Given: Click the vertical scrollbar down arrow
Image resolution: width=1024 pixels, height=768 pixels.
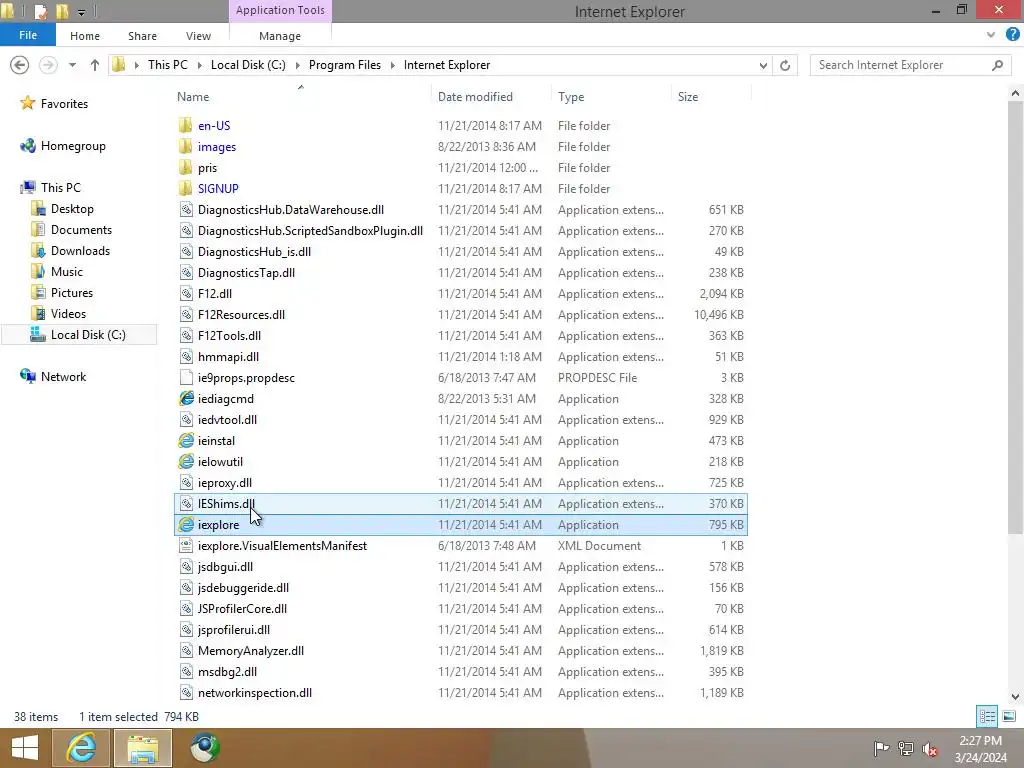Looking at the screenshot, I should (x=1015, y=697).
